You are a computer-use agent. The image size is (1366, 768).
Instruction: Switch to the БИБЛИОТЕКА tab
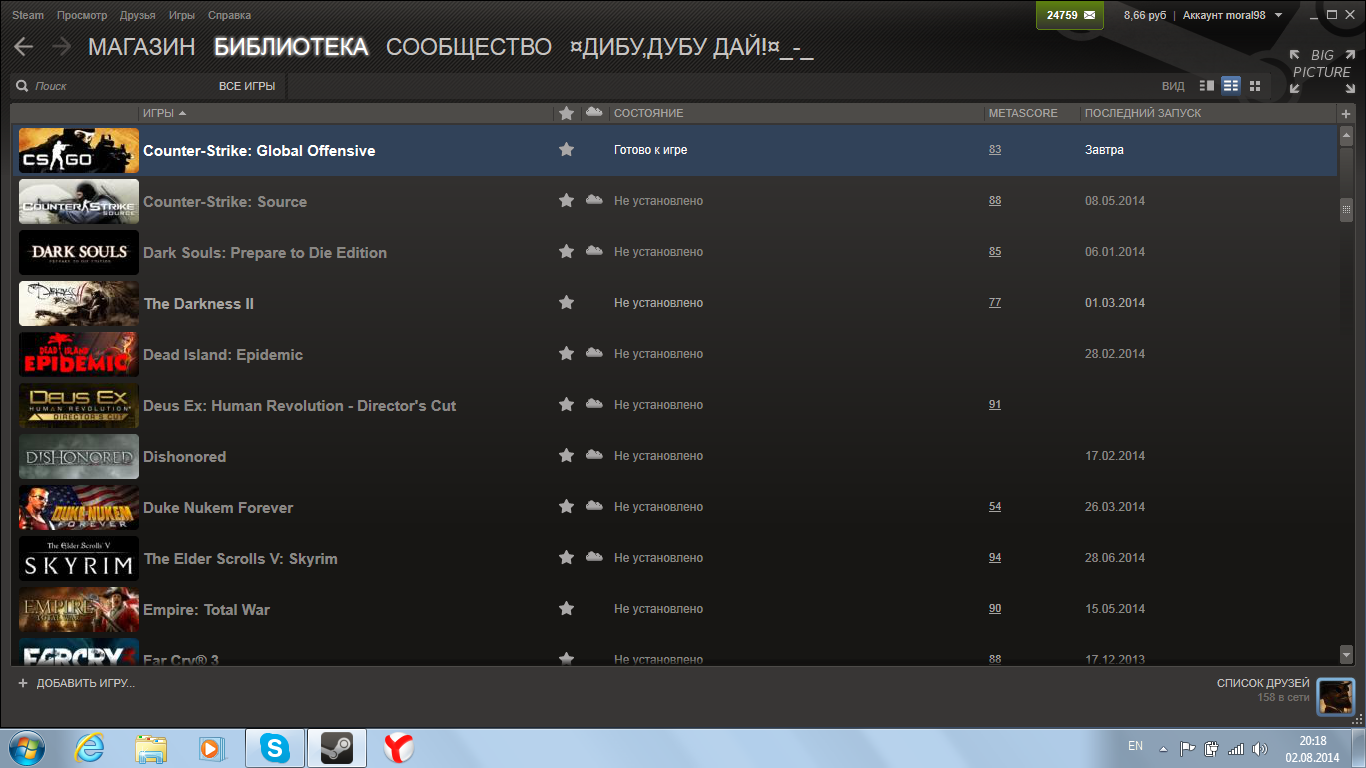pyautogui.click(x=291, y=47)
